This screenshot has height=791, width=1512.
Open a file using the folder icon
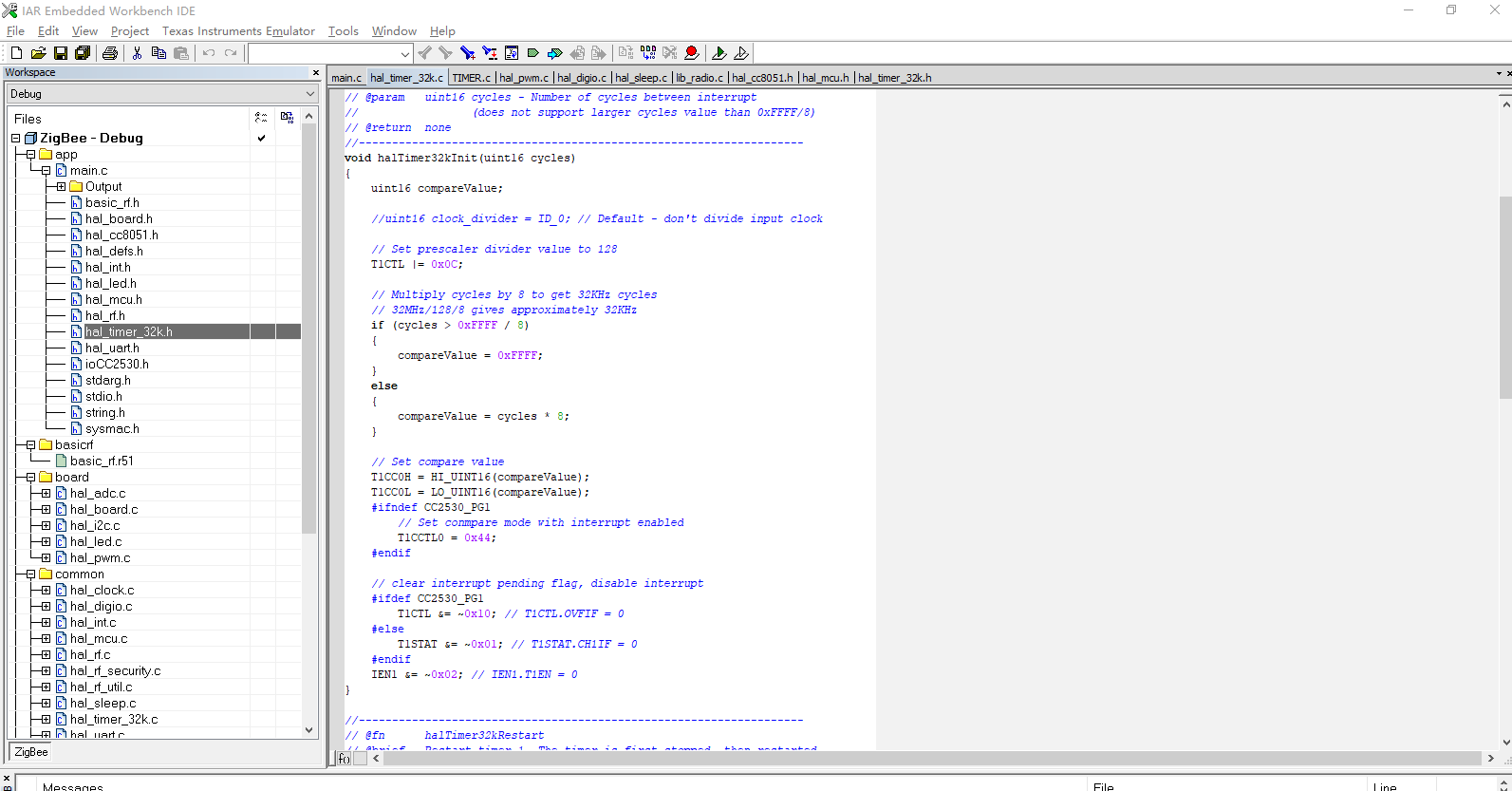(x=38, y=53)
